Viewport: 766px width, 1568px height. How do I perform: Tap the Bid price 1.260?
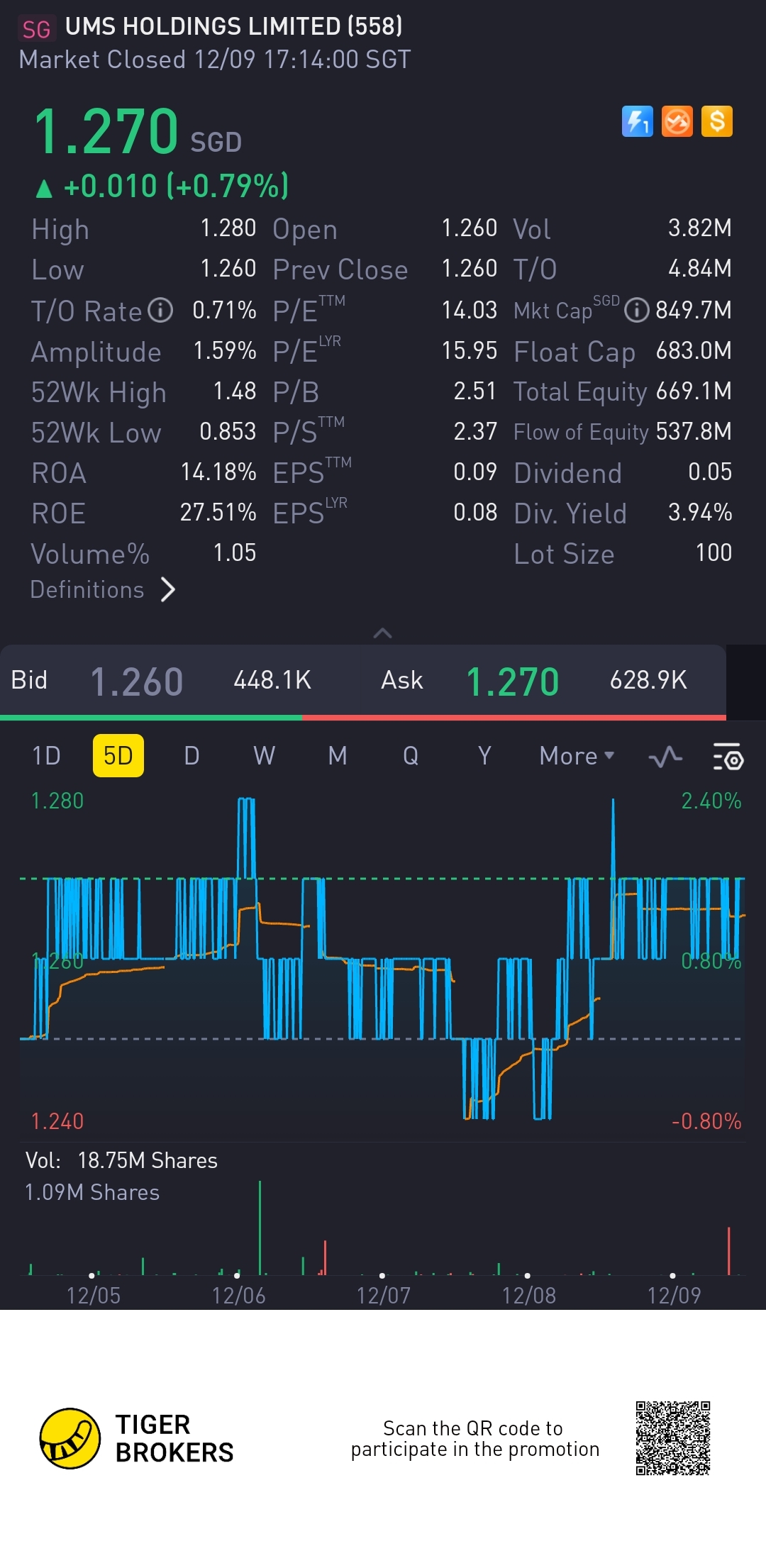click(x=137, y=682)
